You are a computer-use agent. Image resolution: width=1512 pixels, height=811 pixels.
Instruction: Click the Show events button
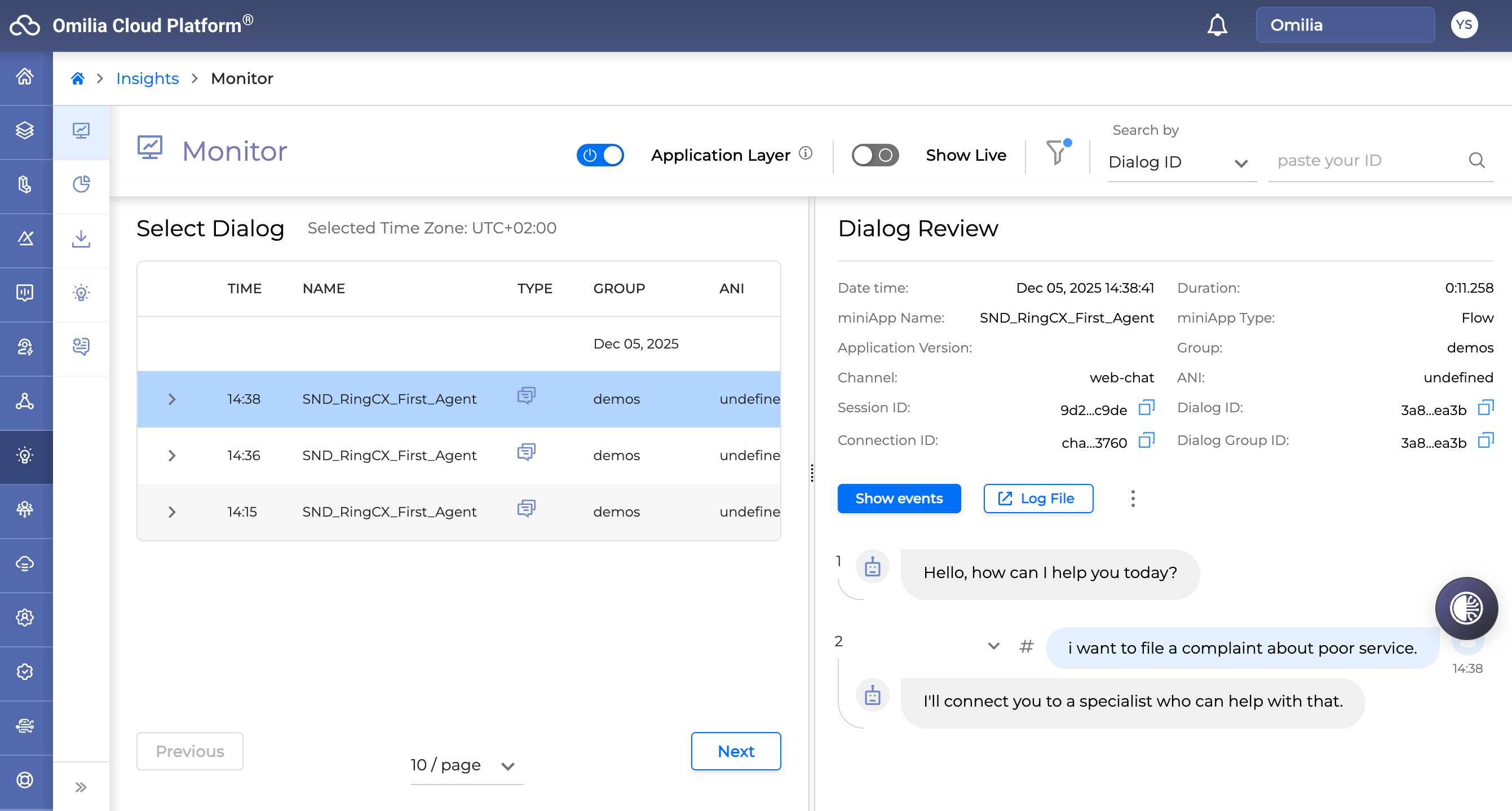click(x=899, y=499)
